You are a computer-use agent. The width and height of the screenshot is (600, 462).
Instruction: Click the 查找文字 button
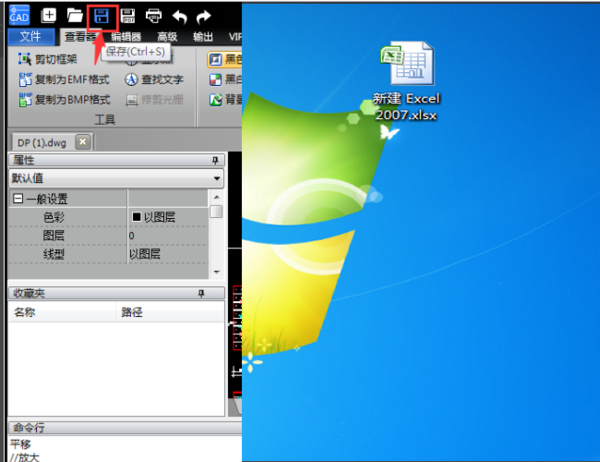pyautogui.click(x=154, y=80)
